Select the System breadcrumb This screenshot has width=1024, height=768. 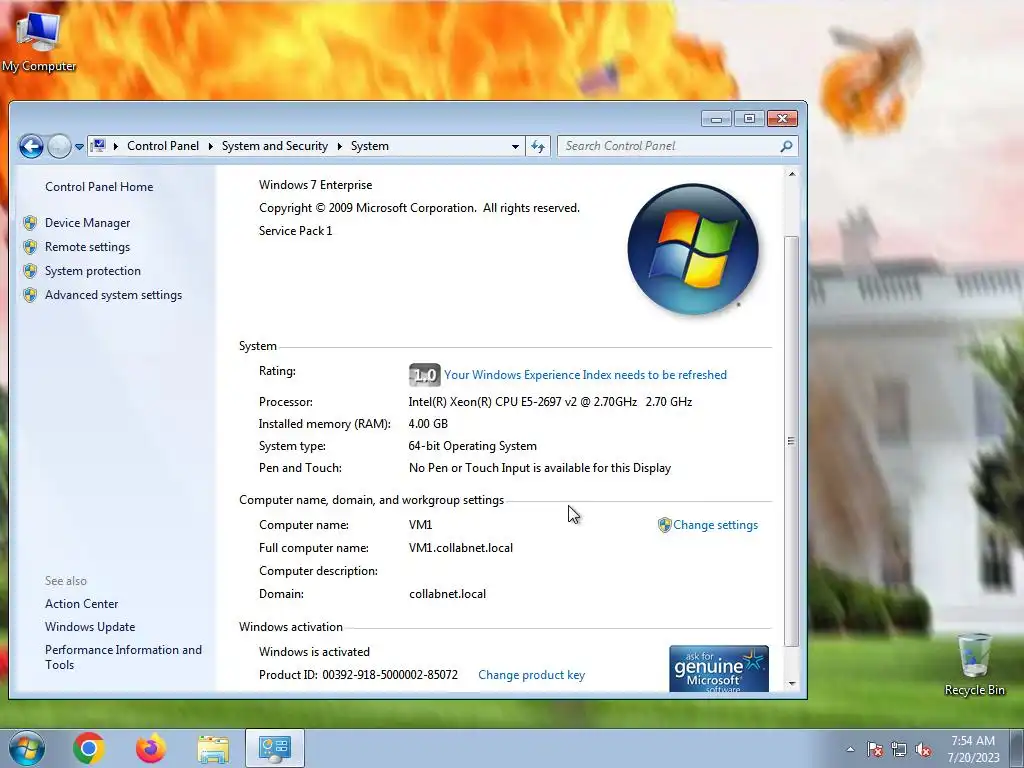(x=370, y=146)
